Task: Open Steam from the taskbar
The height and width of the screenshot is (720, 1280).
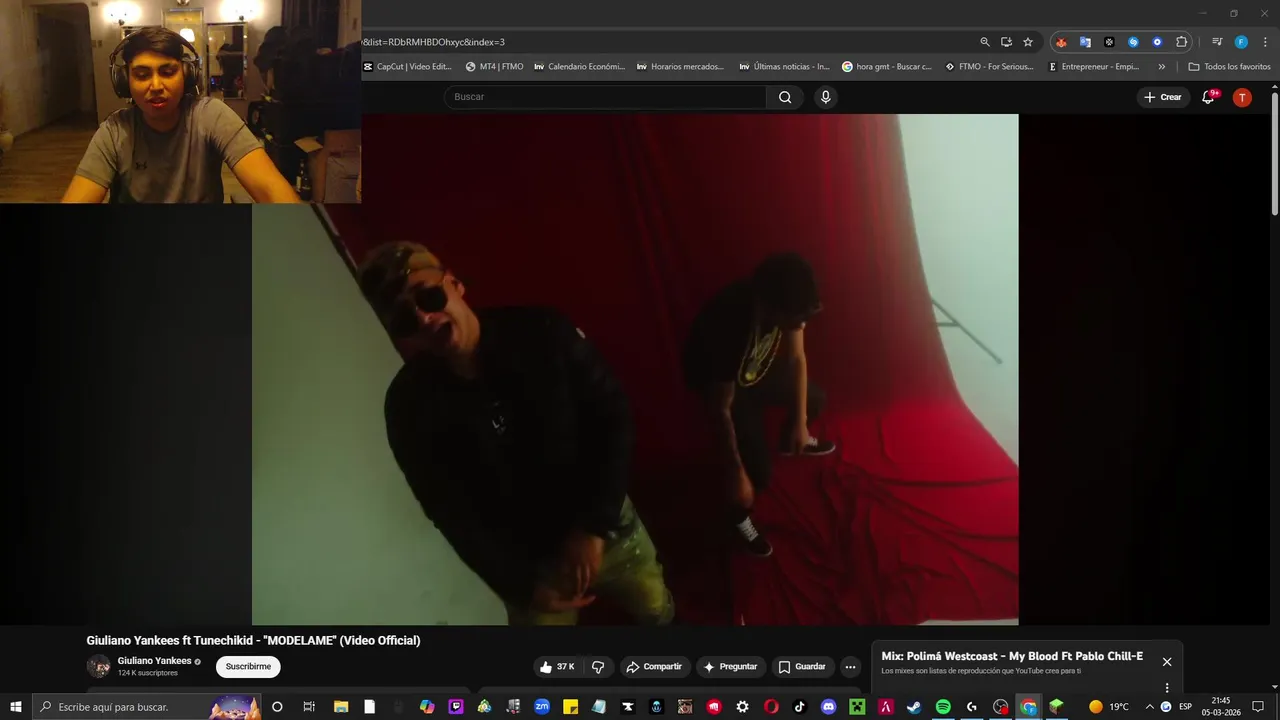Action: point(914,707)
